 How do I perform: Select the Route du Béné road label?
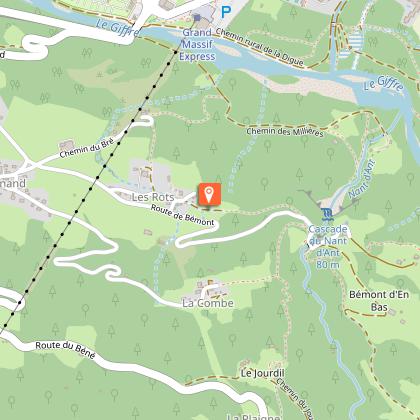(x=65, y=349)
